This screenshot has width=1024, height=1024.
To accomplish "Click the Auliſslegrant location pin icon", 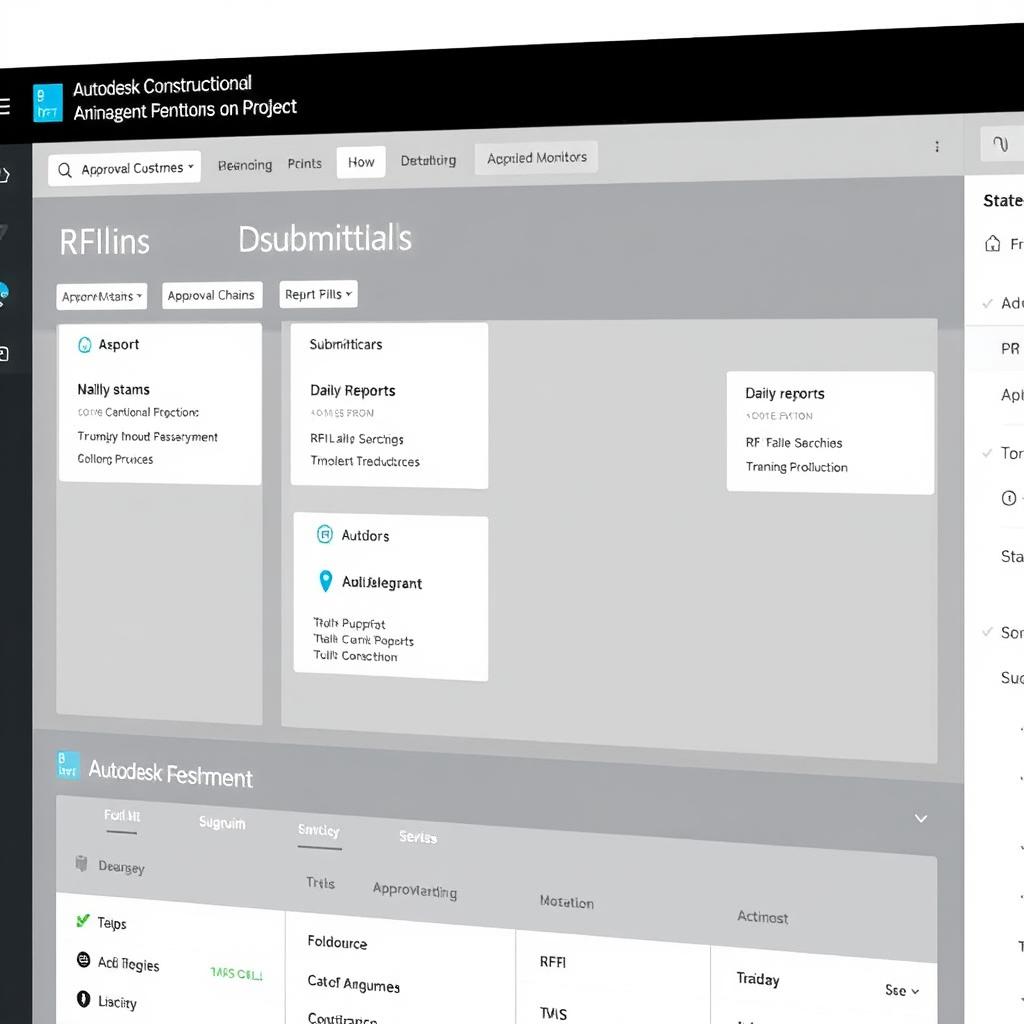I will point(325,581).
